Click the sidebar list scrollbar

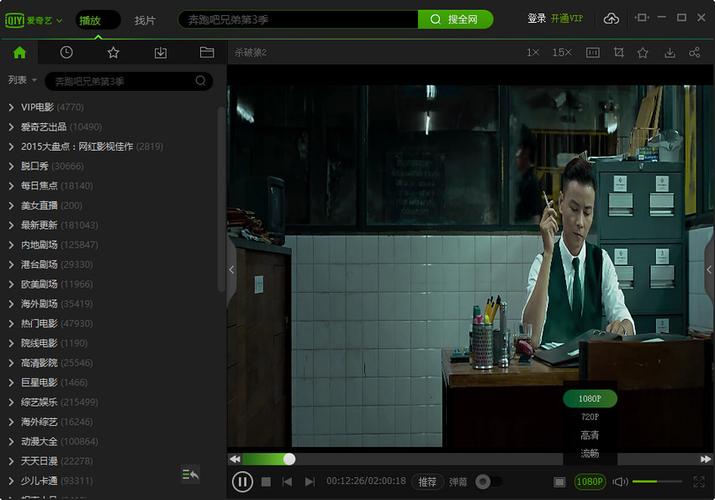221,199
